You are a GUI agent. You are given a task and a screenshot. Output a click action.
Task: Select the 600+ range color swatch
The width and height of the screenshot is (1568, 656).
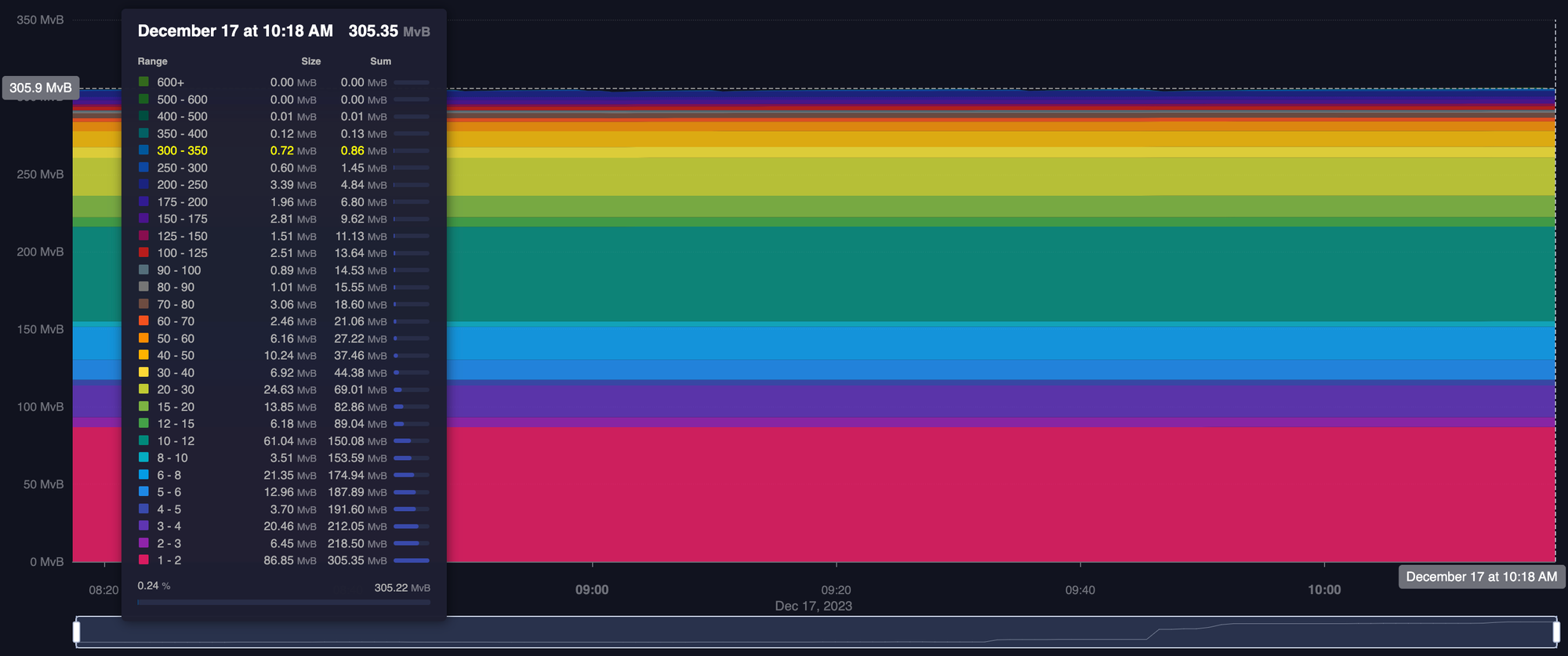143,82
